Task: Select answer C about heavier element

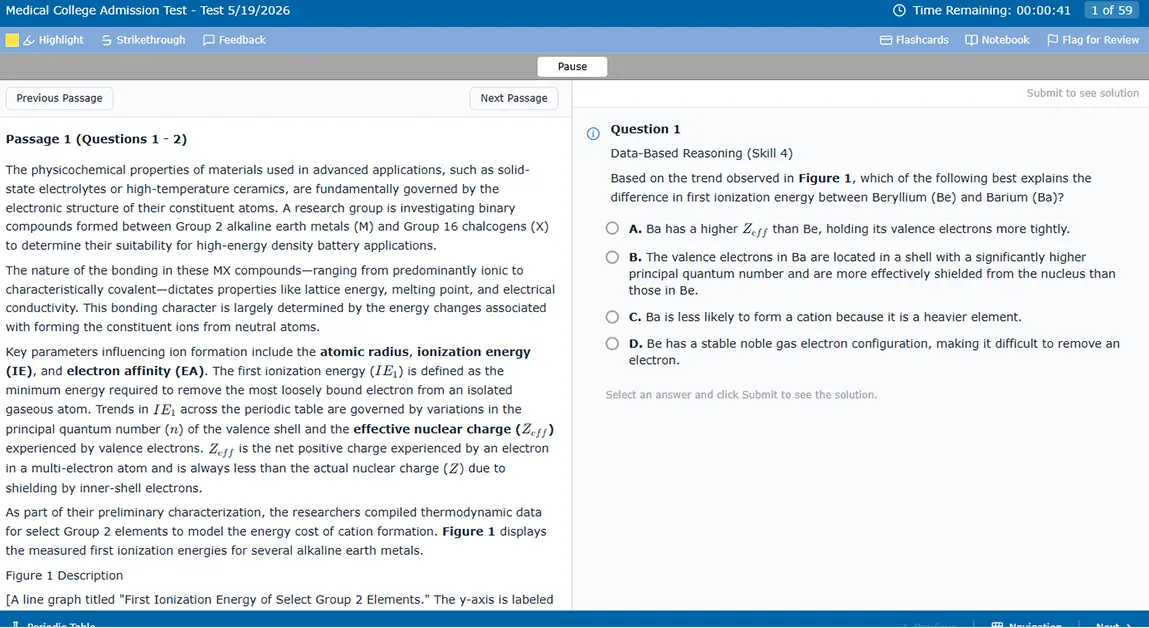Action: 612,317
